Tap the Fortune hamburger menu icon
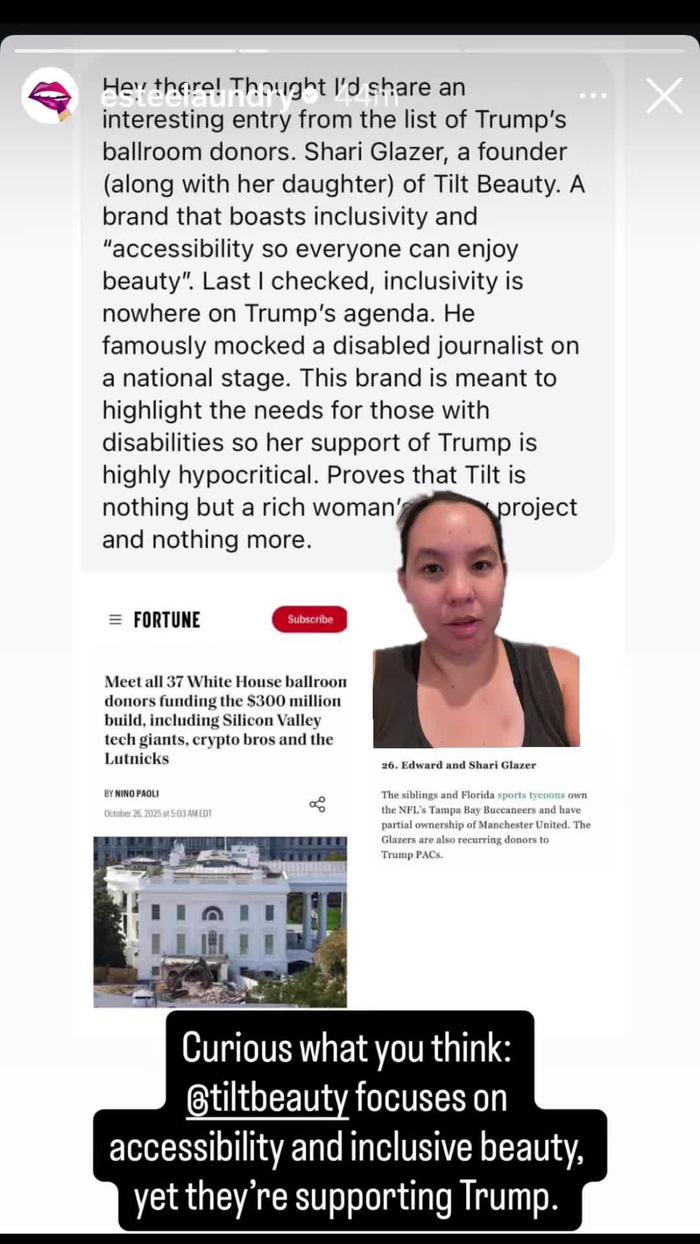This screenshot has height=1244, width=700. 115,620
